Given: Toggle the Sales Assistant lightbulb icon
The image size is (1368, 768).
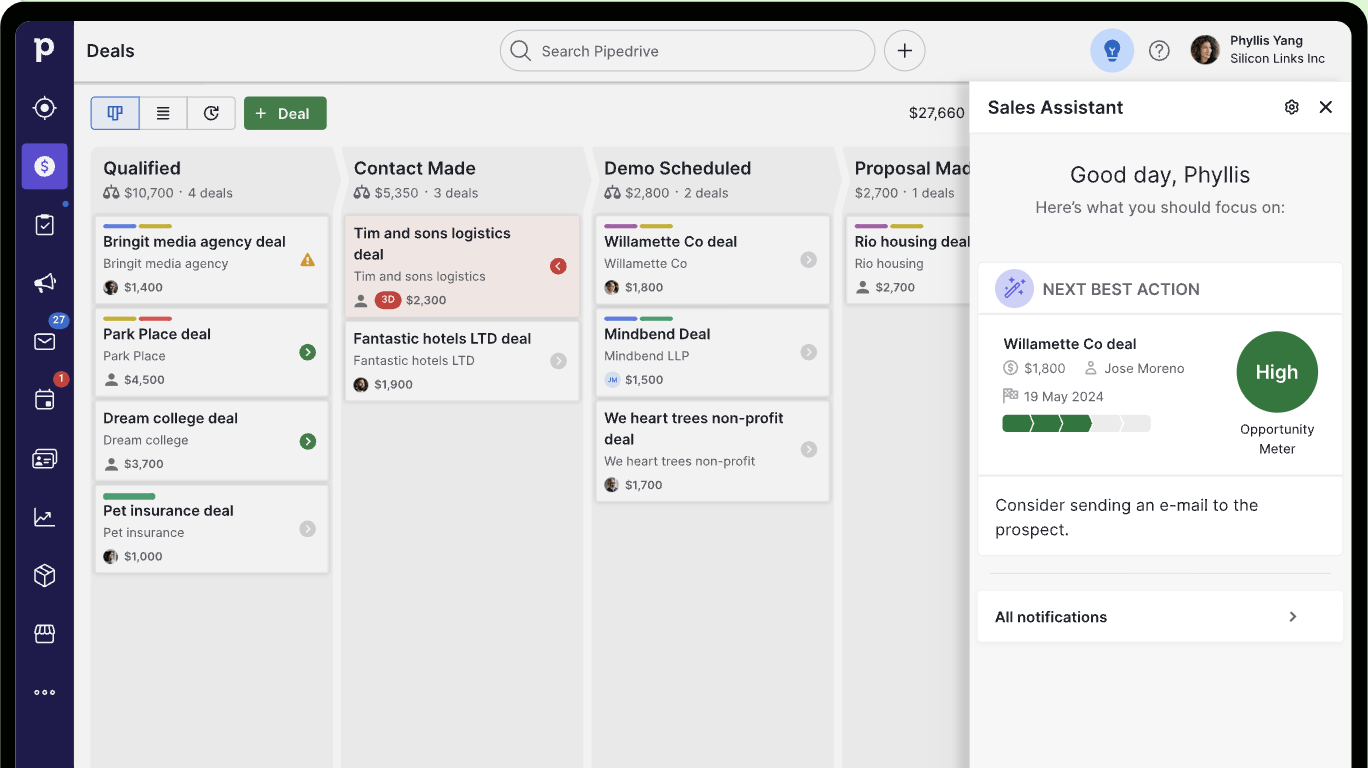Looking at the screenshot, I should pos(1112,50).
